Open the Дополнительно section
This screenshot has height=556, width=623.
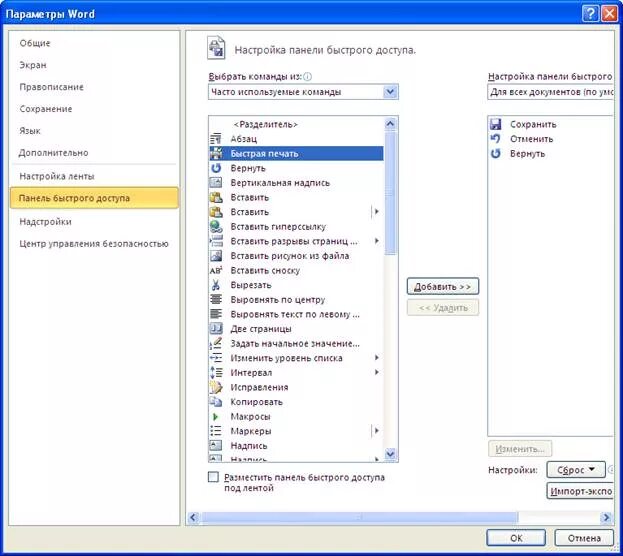[x=53, y=152]
